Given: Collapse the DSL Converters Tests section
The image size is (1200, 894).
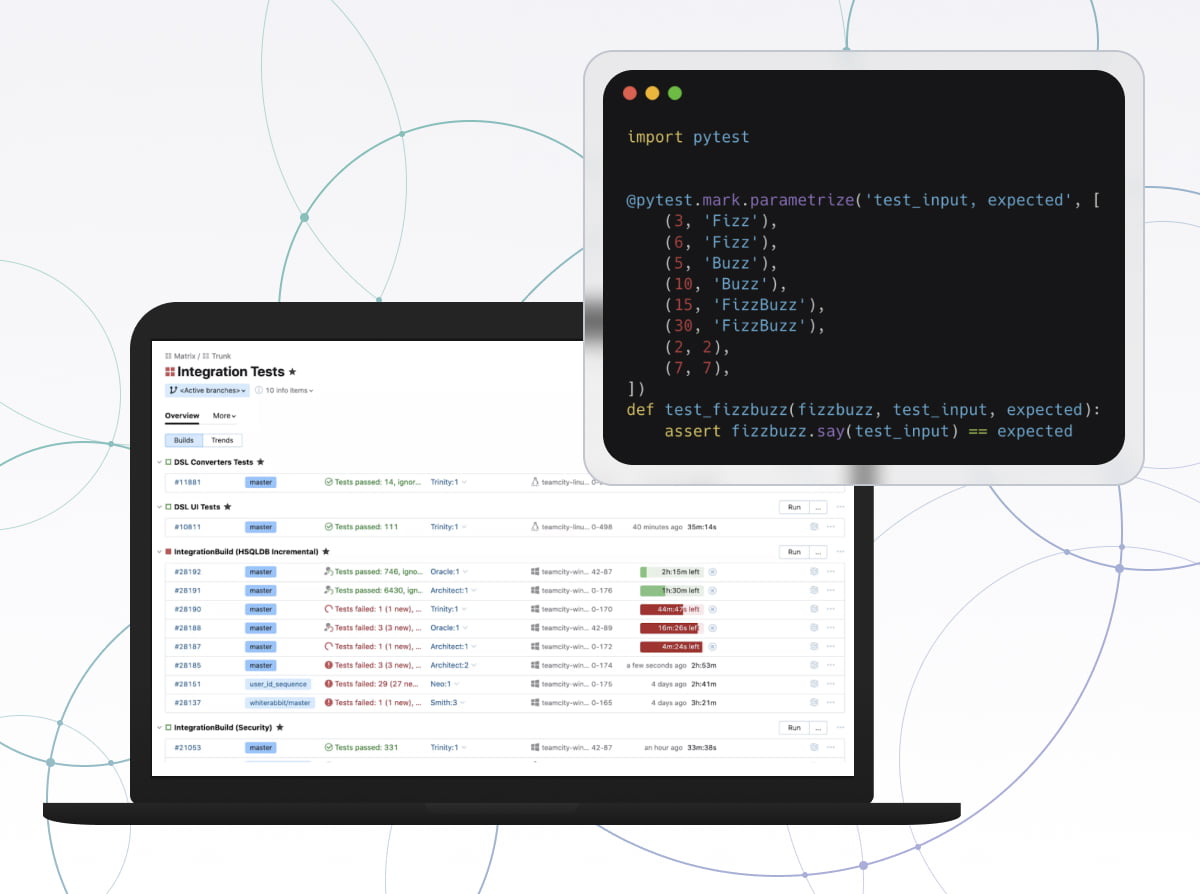Looking at the screenshot, I should click(x=158, y=462).
